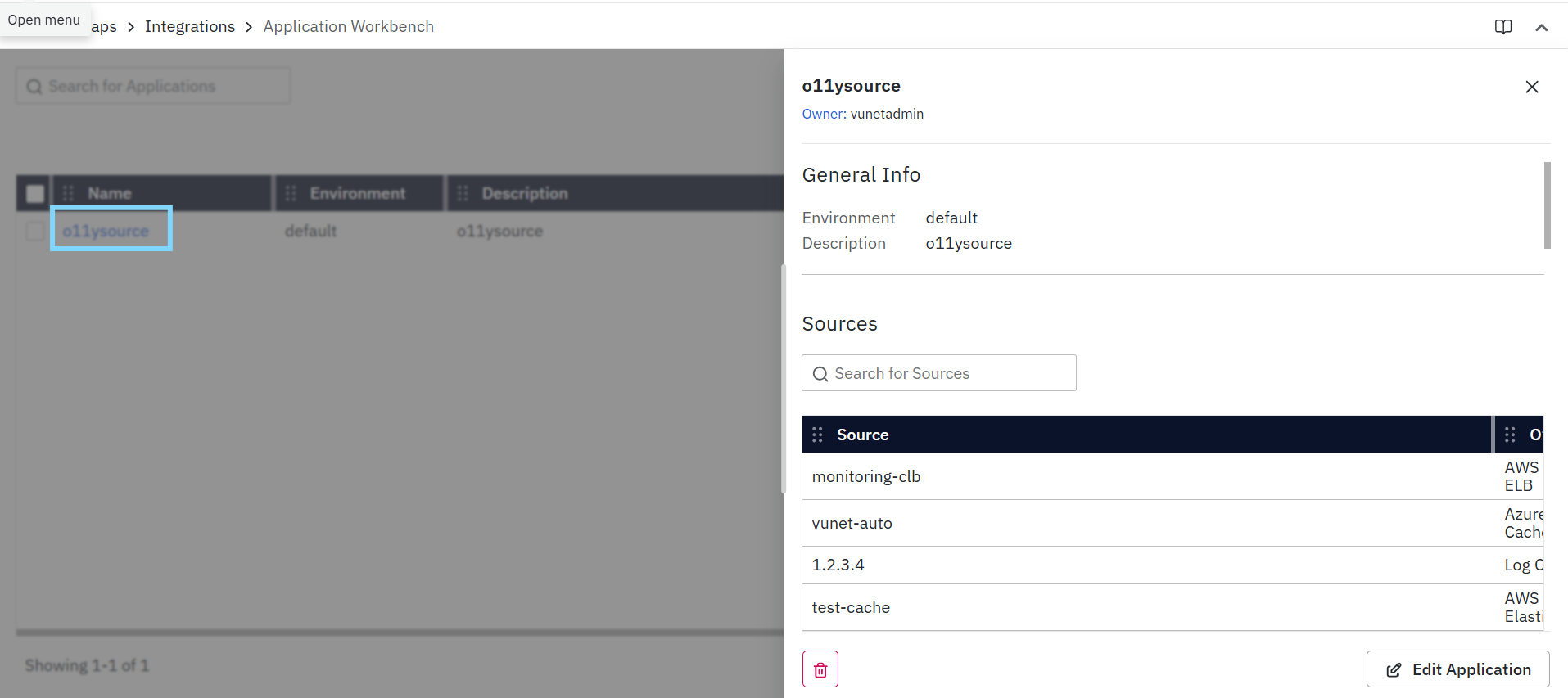Type in Search for Sources field
The height and width of the screenshot is (698, 1568).
pos(950,374)
